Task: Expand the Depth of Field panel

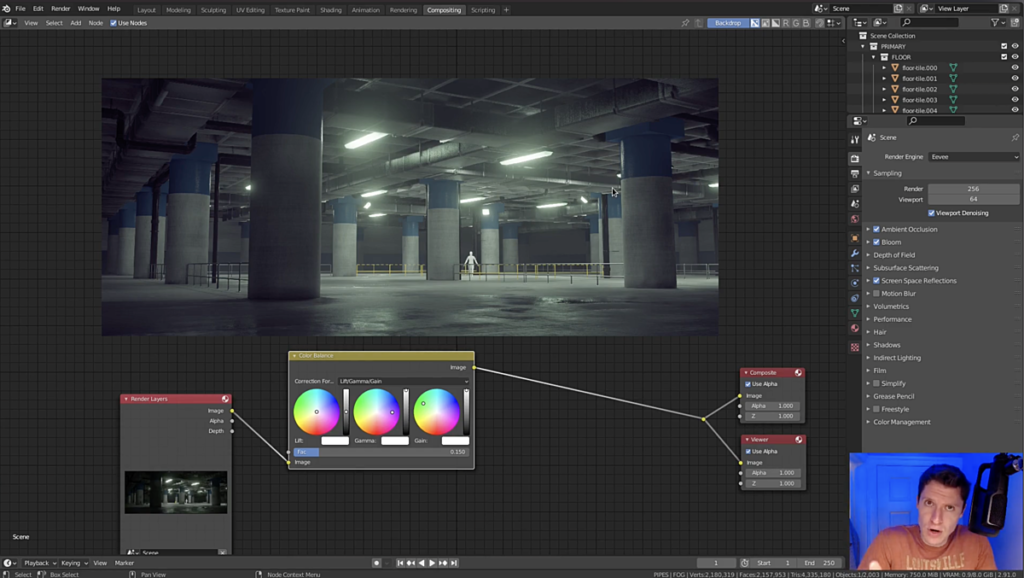Action: coord(893,255)
